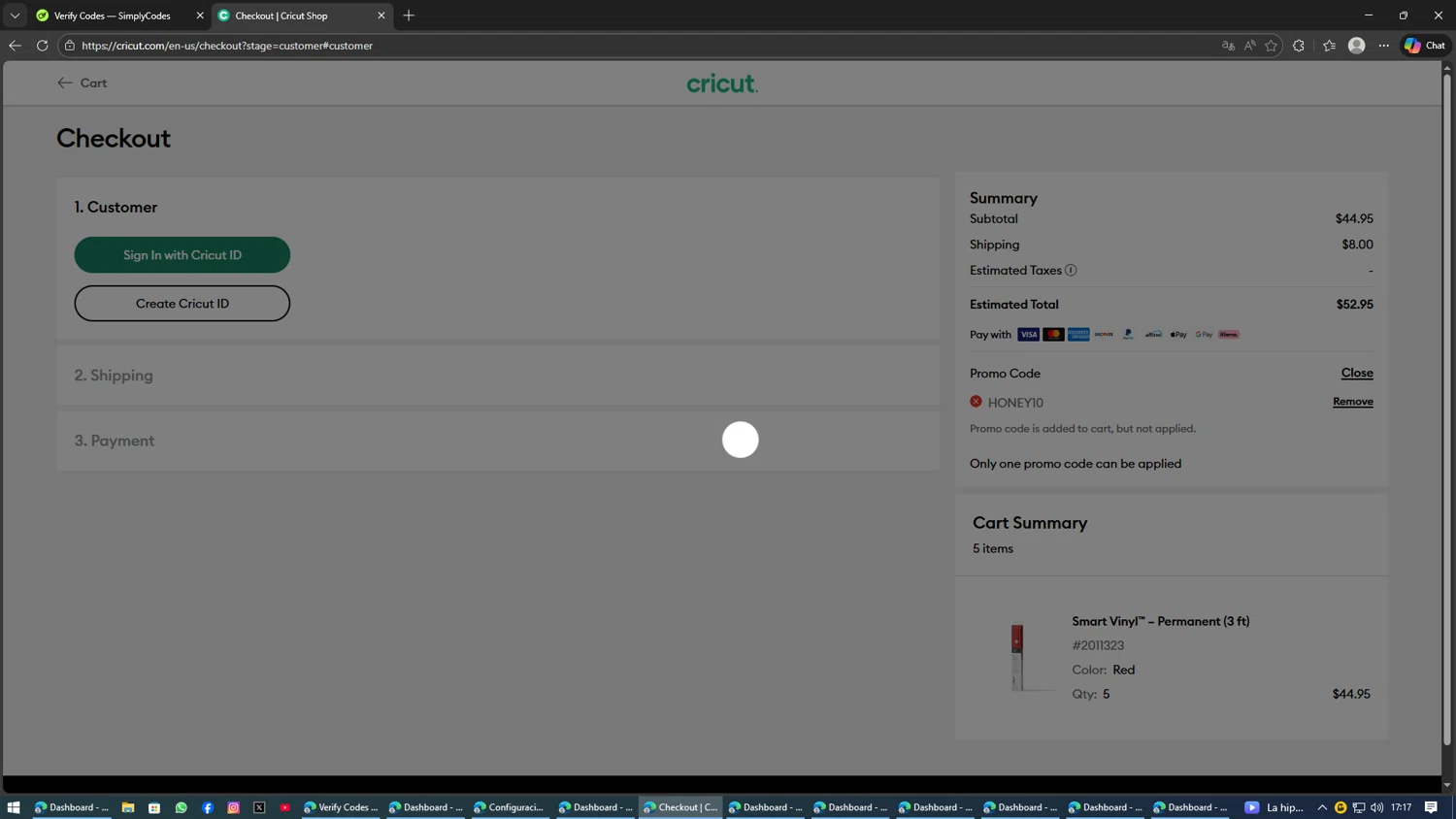Open X app from taskbar
1456x819 pixels.
pos(259,807)
